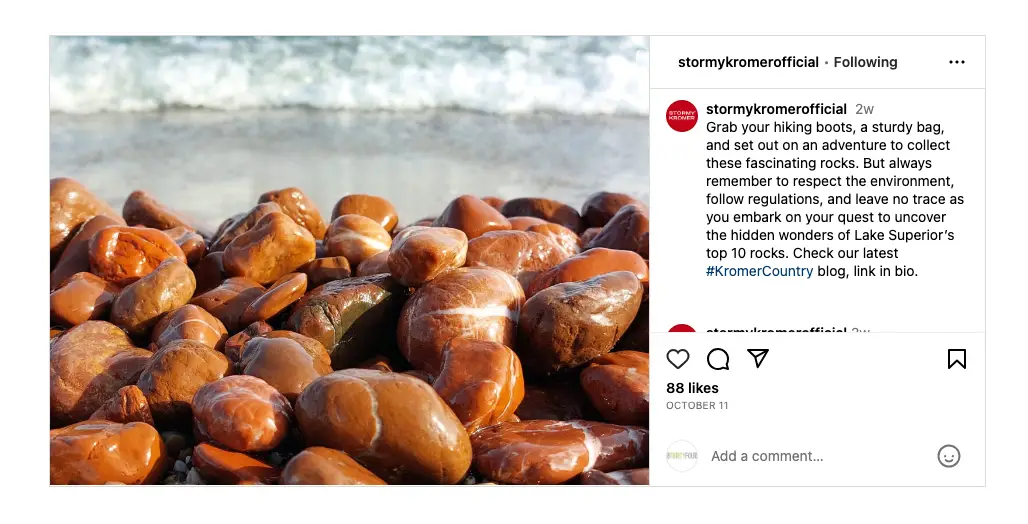Click stormykromerofficial username in the caption

tap(776, 109)
